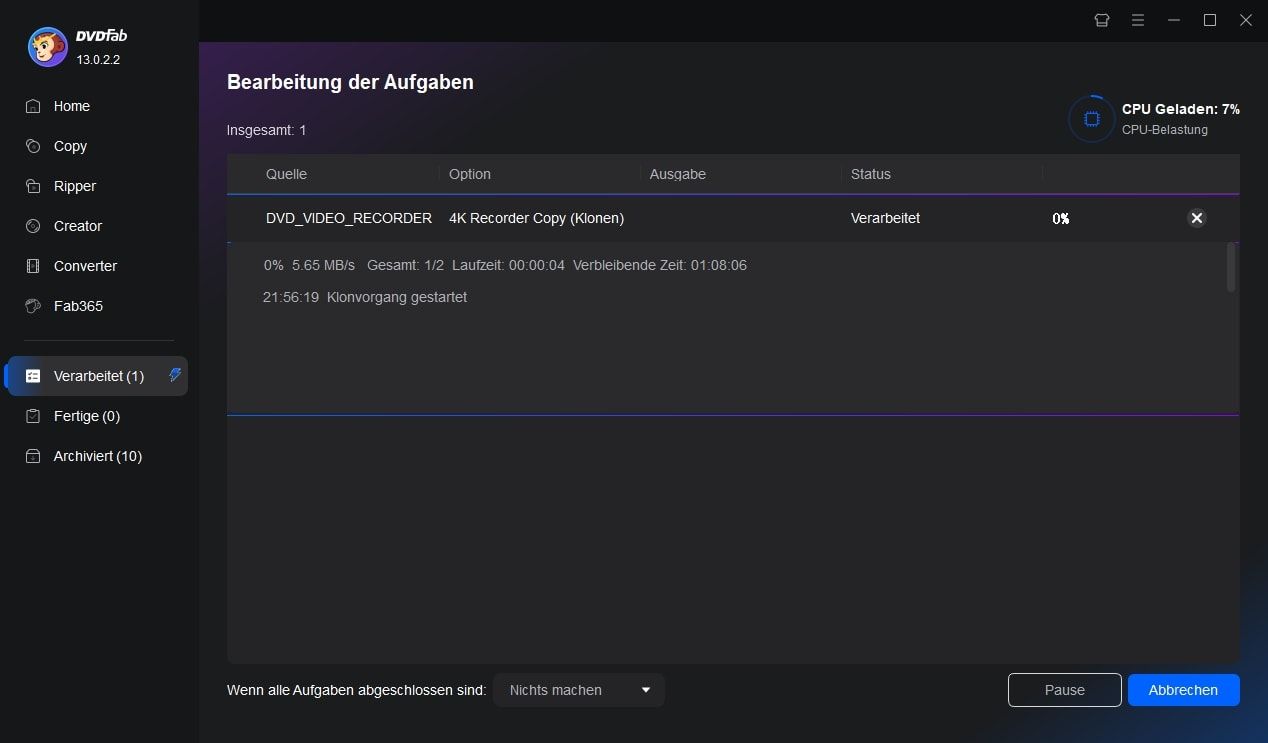Click the Option column header

click(x=470, y=174)
